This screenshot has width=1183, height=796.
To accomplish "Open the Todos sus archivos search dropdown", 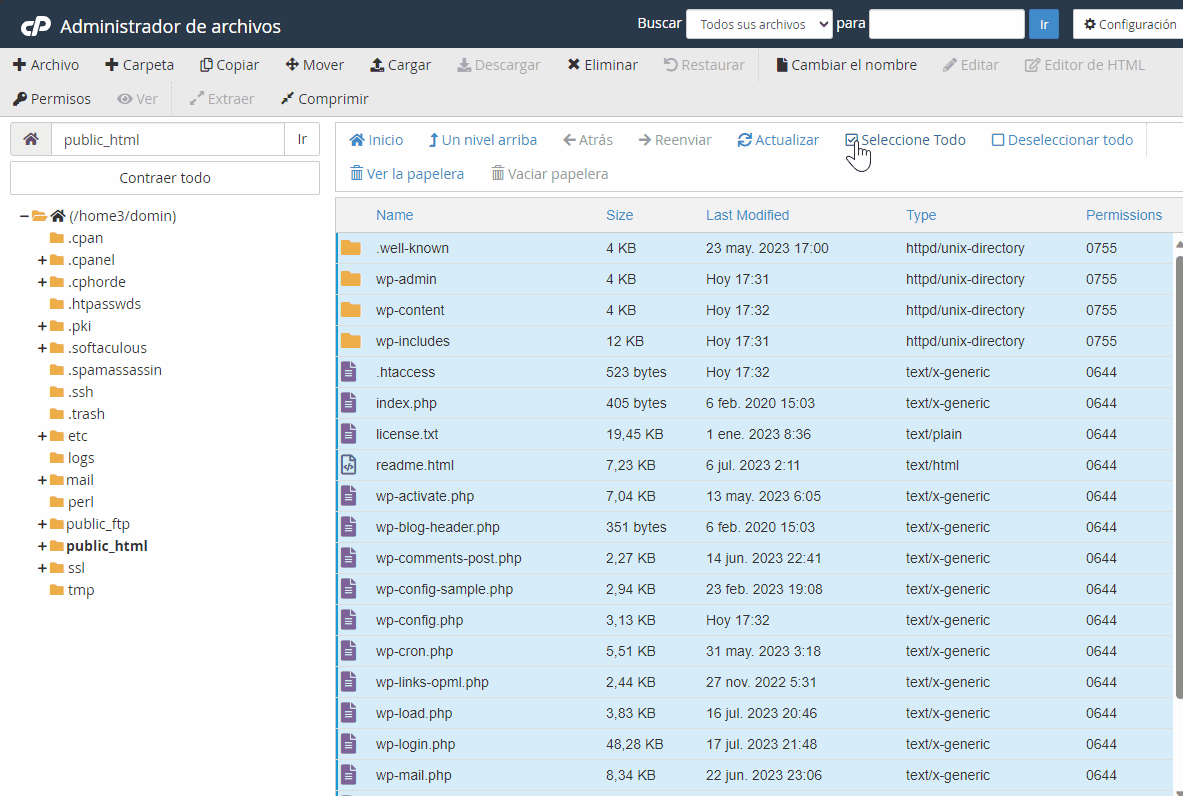I will (x=759, y=24).
